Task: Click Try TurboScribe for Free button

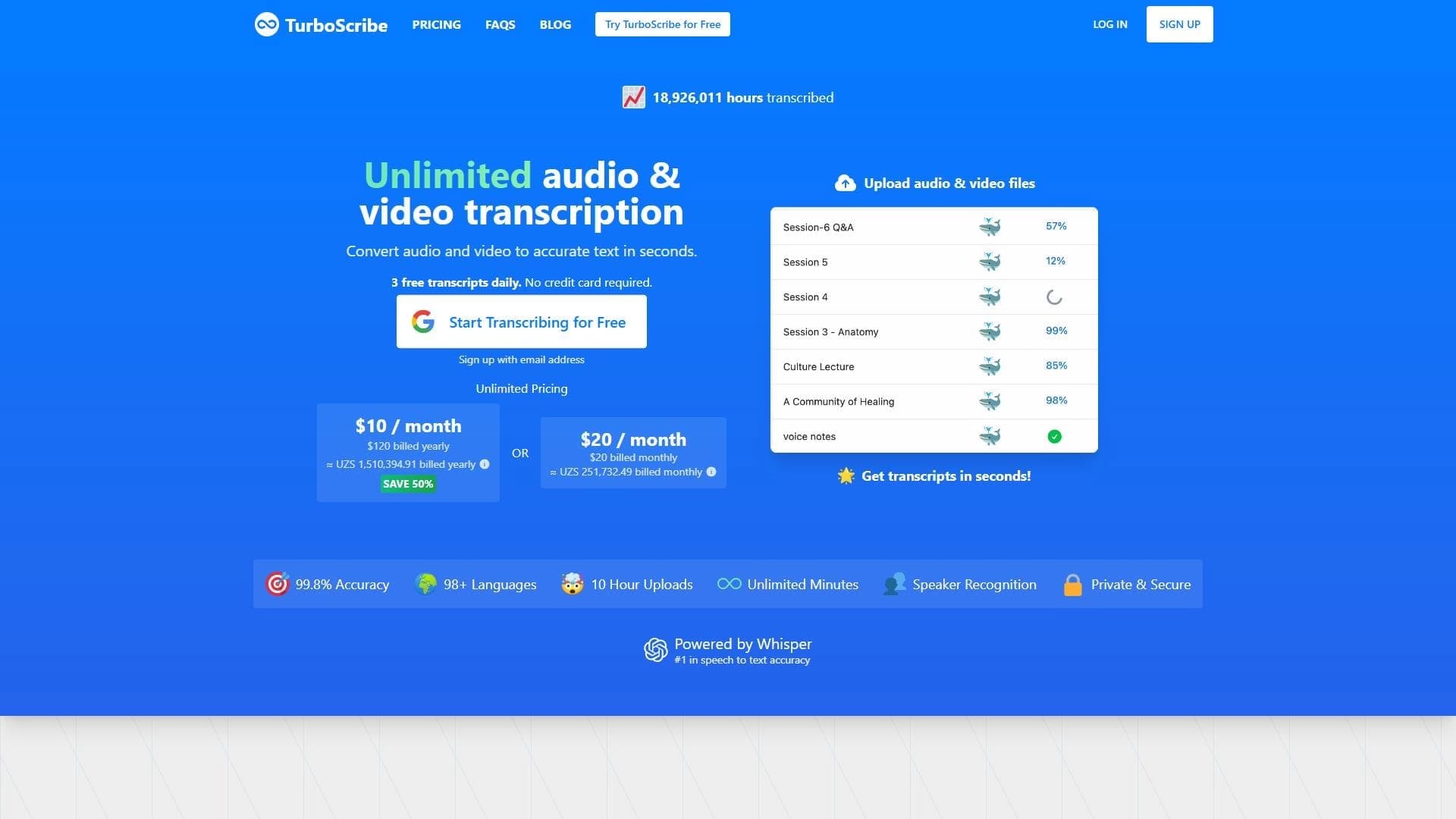Action: pyautogui.click(x=663, y=24)
